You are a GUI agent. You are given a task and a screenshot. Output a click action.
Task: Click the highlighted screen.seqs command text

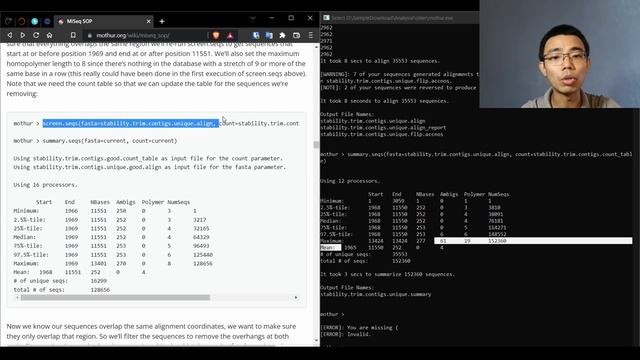pos(131,123)
